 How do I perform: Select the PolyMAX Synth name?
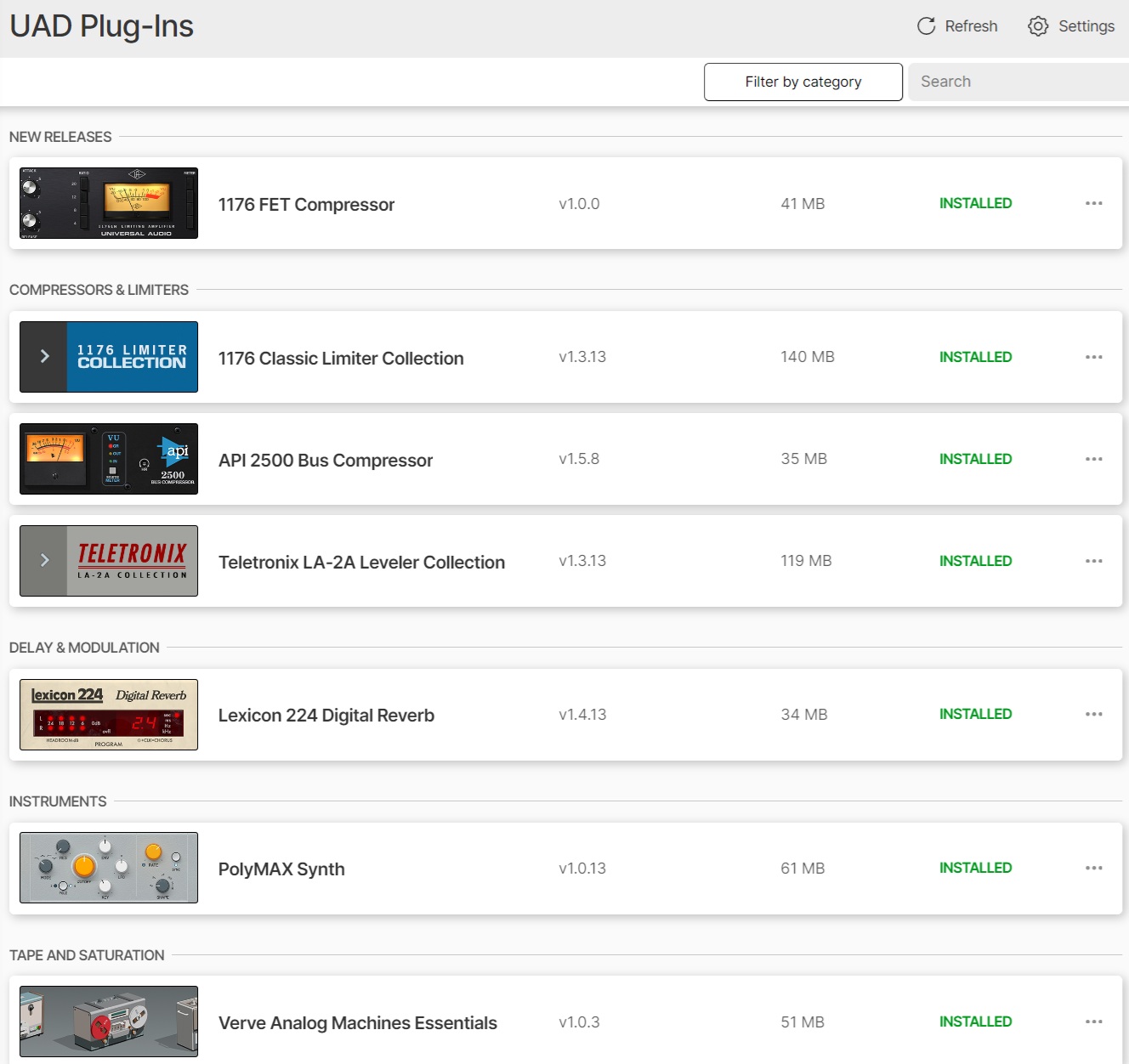[x=281, y=869]
